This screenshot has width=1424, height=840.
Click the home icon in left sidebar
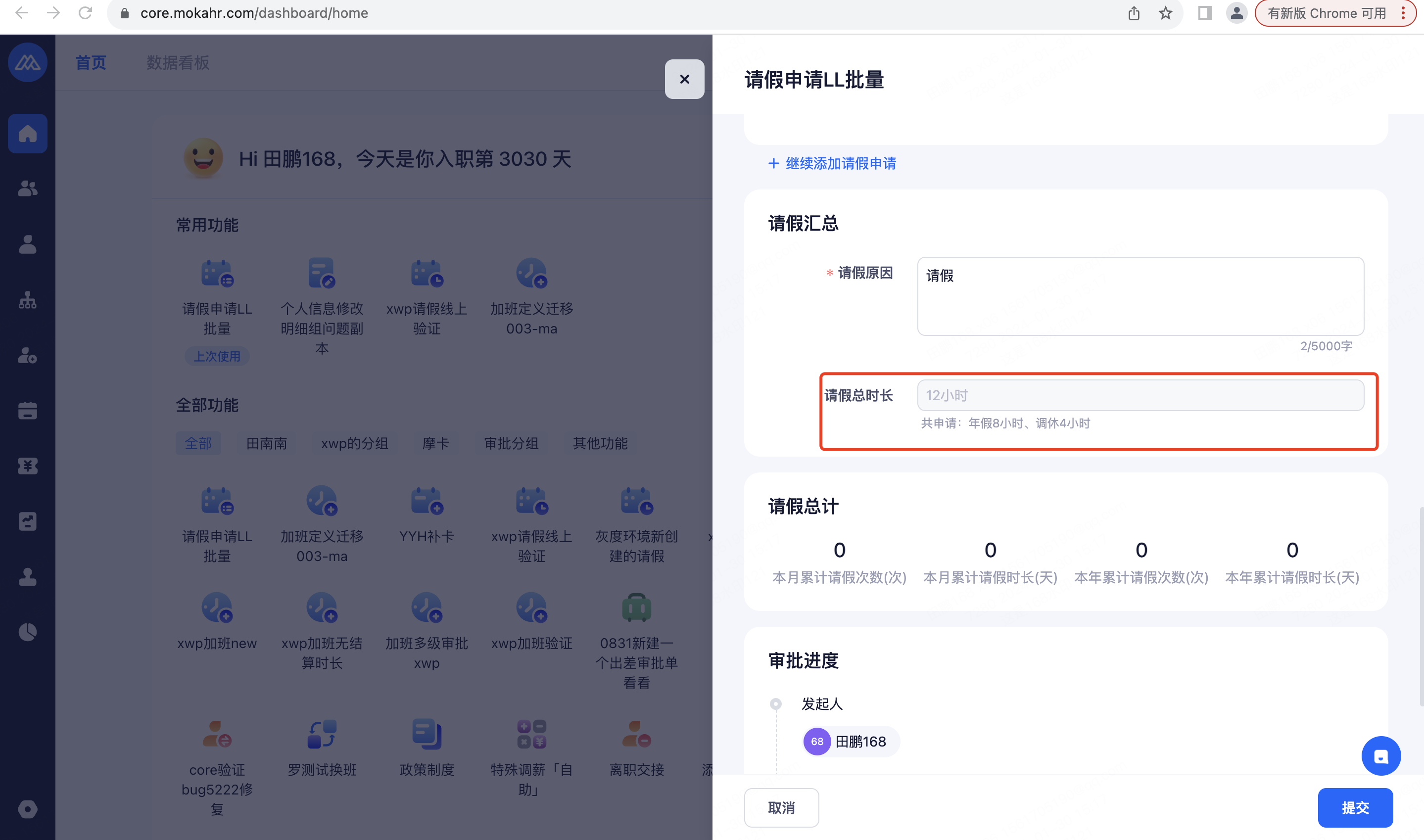27,134
